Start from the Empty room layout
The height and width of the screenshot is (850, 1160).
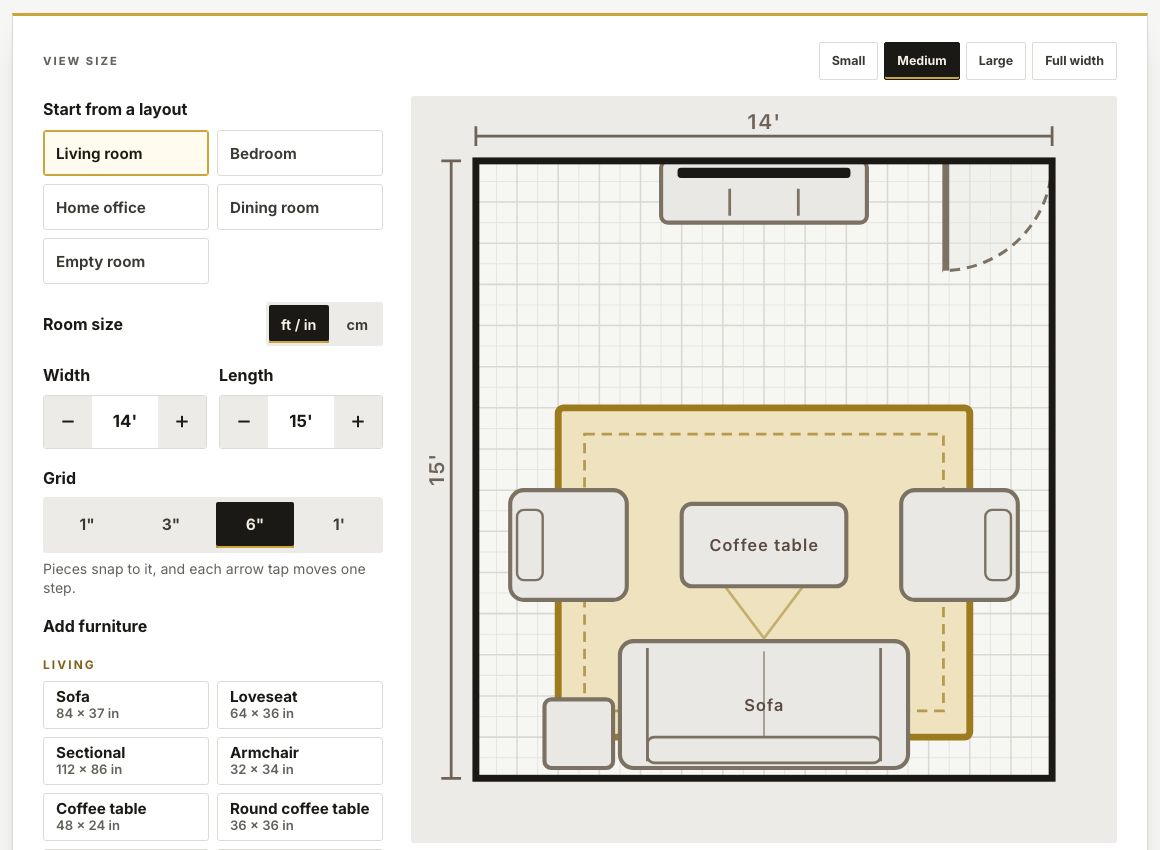point(126,261)
